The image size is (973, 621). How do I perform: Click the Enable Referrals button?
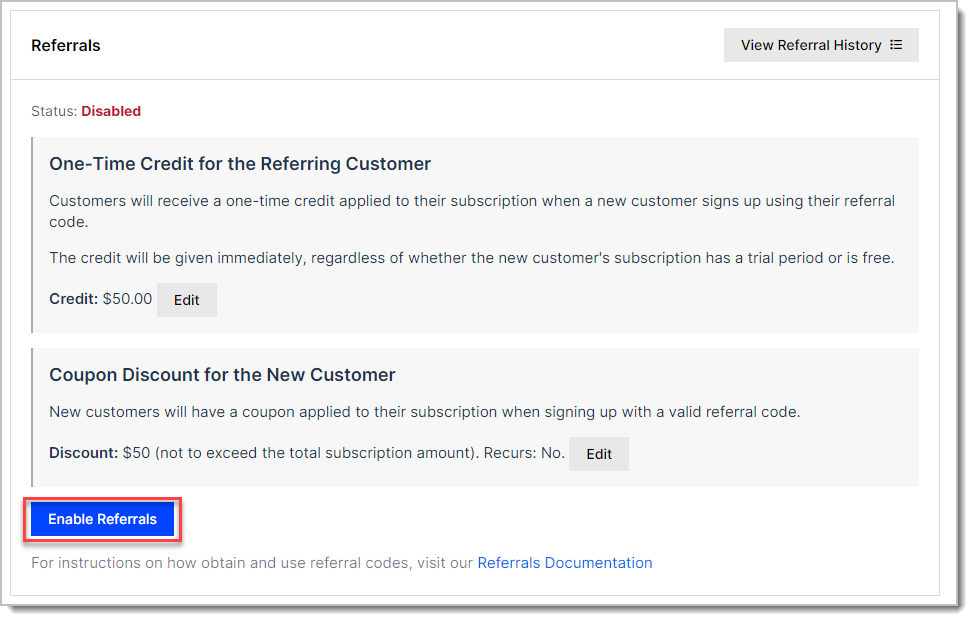pyautogui.click(x=102, y=519)
